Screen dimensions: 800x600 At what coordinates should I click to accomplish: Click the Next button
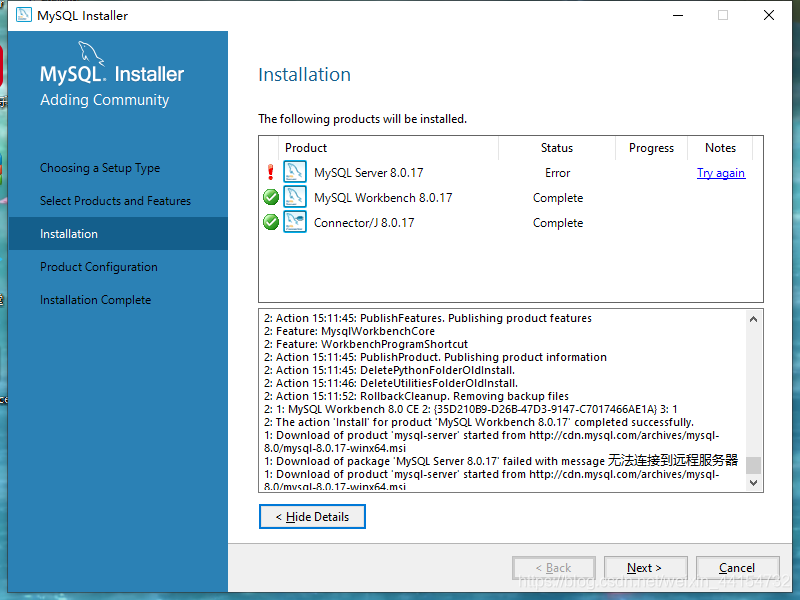click(x=645, y=568)
